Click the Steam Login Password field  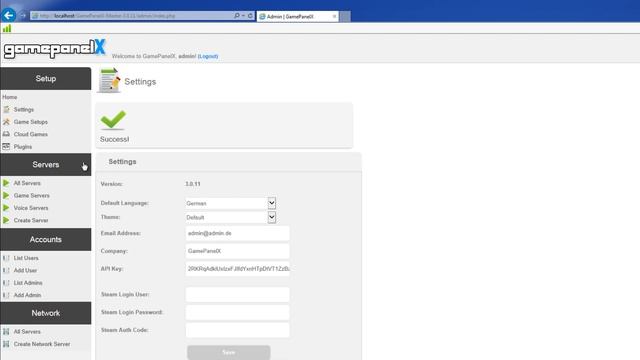coord(238,312)
